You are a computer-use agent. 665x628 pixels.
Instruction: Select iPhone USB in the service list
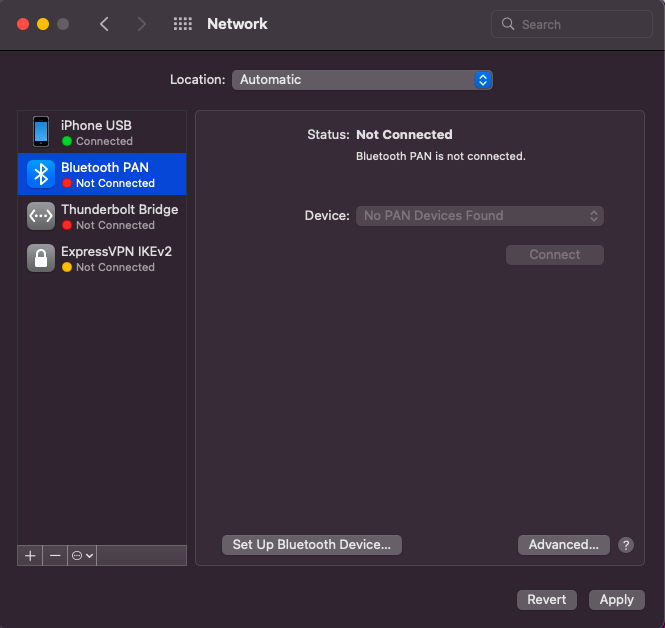[x=102, y=132]
